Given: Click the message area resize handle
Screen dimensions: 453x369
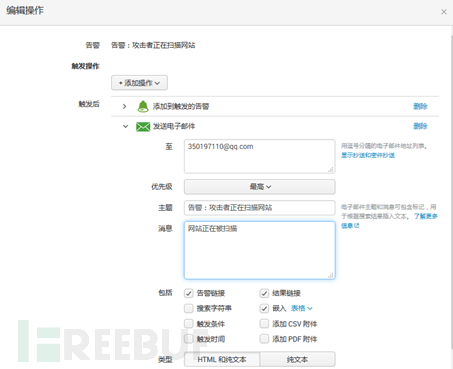Looking at the screenshot, I should [x=331, y=275].
